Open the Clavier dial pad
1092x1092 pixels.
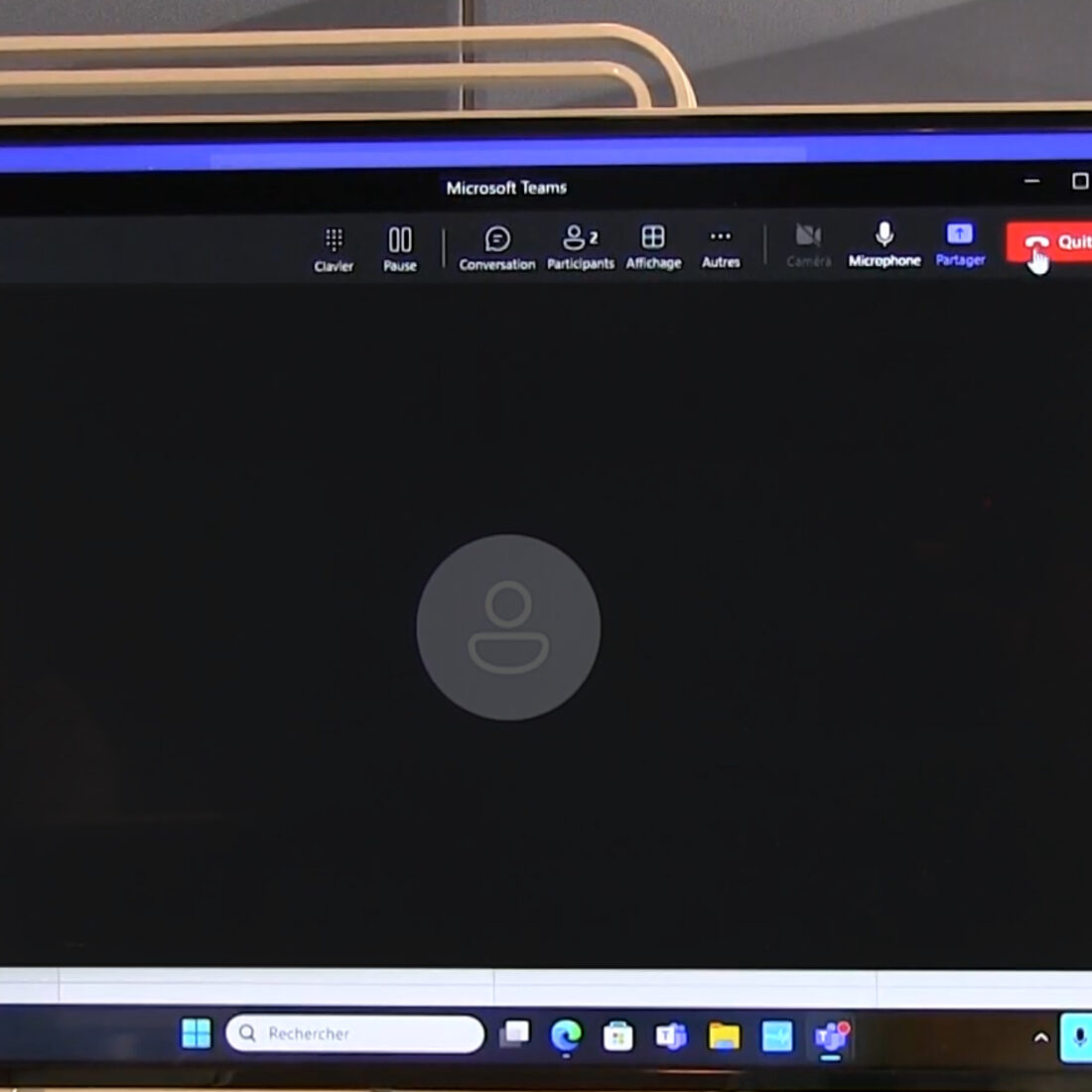tap(334, 249)
